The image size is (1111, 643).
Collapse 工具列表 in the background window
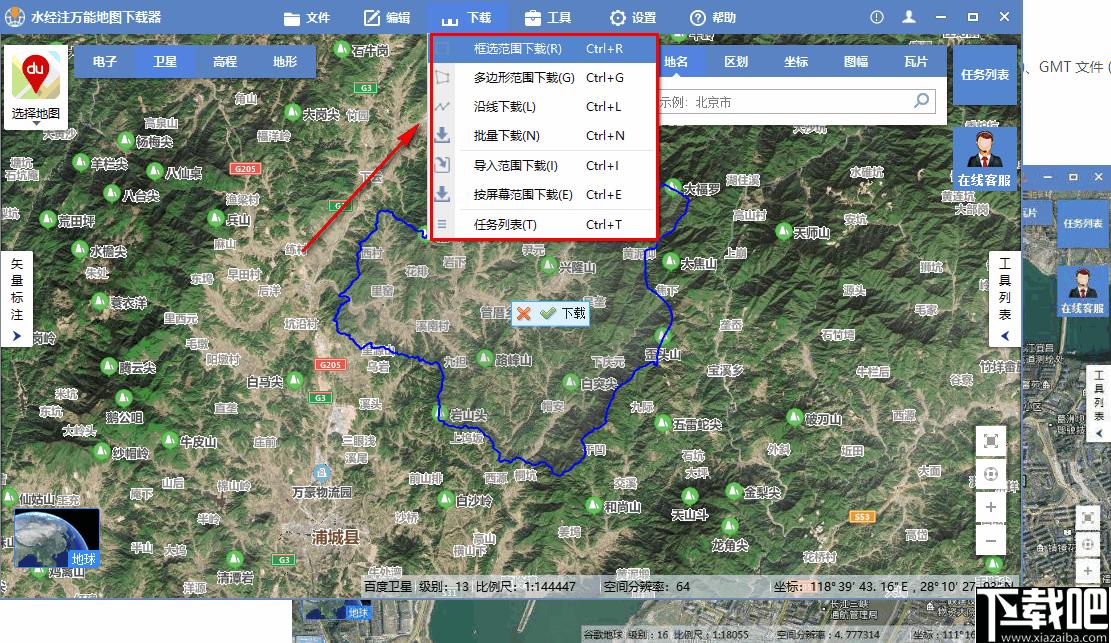tap(1098, 404)
